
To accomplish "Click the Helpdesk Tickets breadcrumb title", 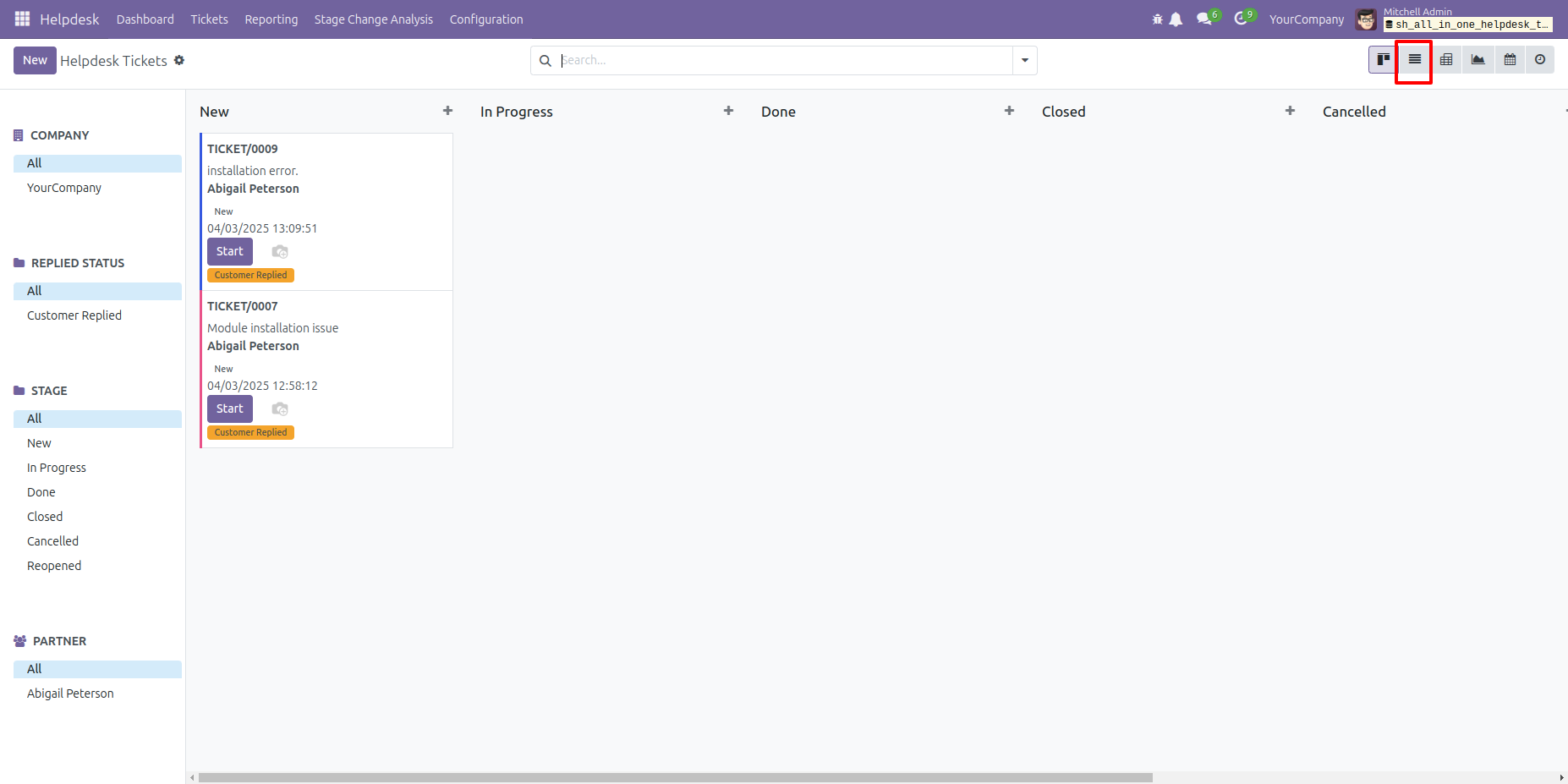I will coord(114,61).
